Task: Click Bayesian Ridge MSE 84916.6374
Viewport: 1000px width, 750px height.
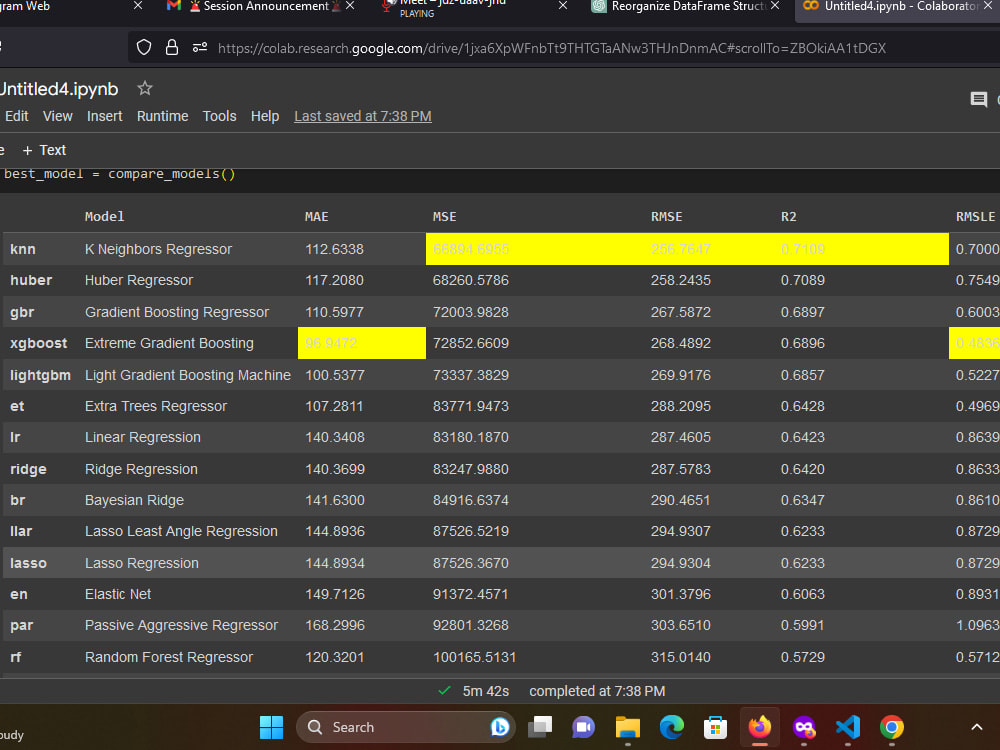Action: 471,501
